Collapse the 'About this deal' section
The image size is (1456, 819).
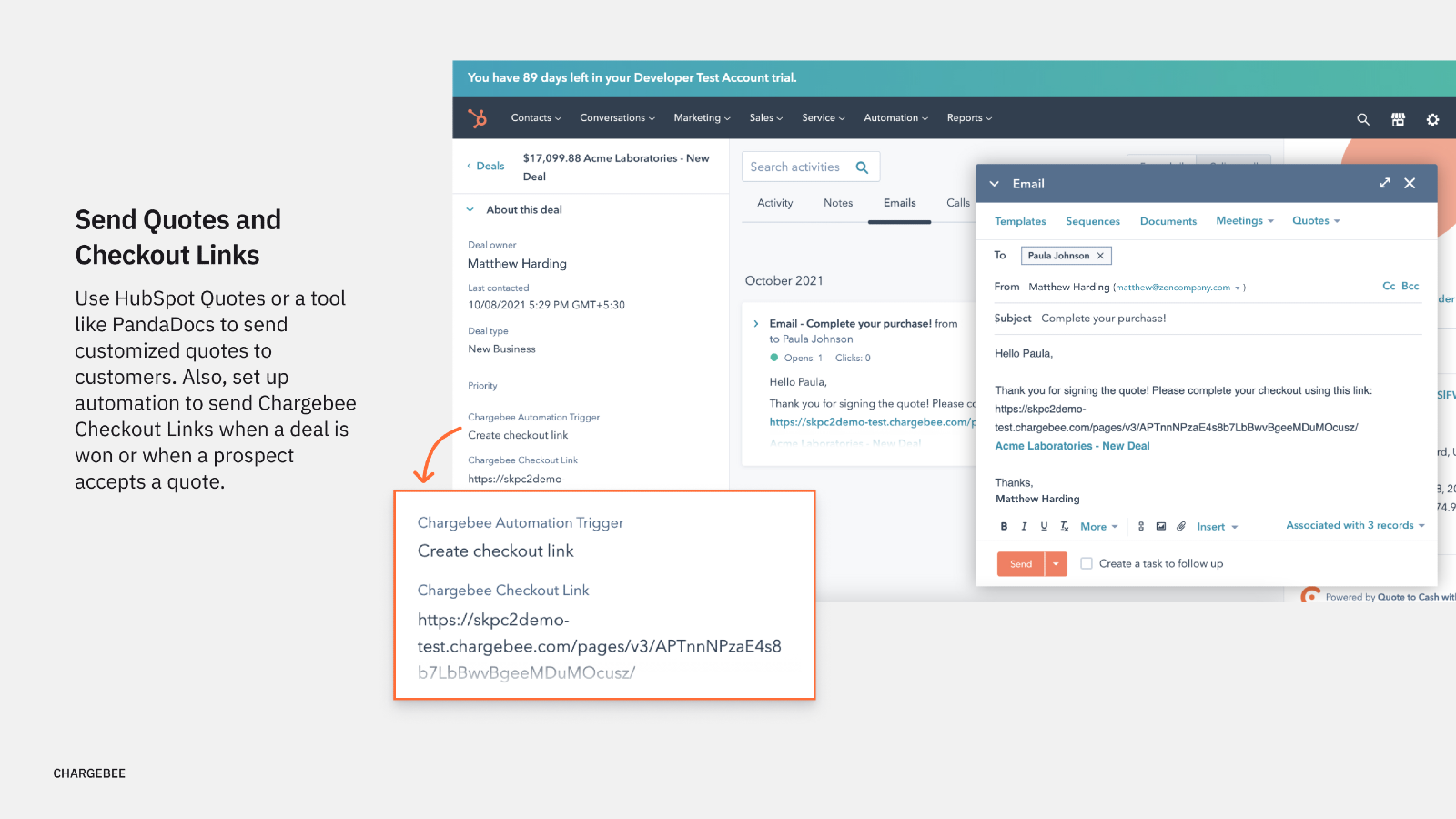(x=470, y=210)
